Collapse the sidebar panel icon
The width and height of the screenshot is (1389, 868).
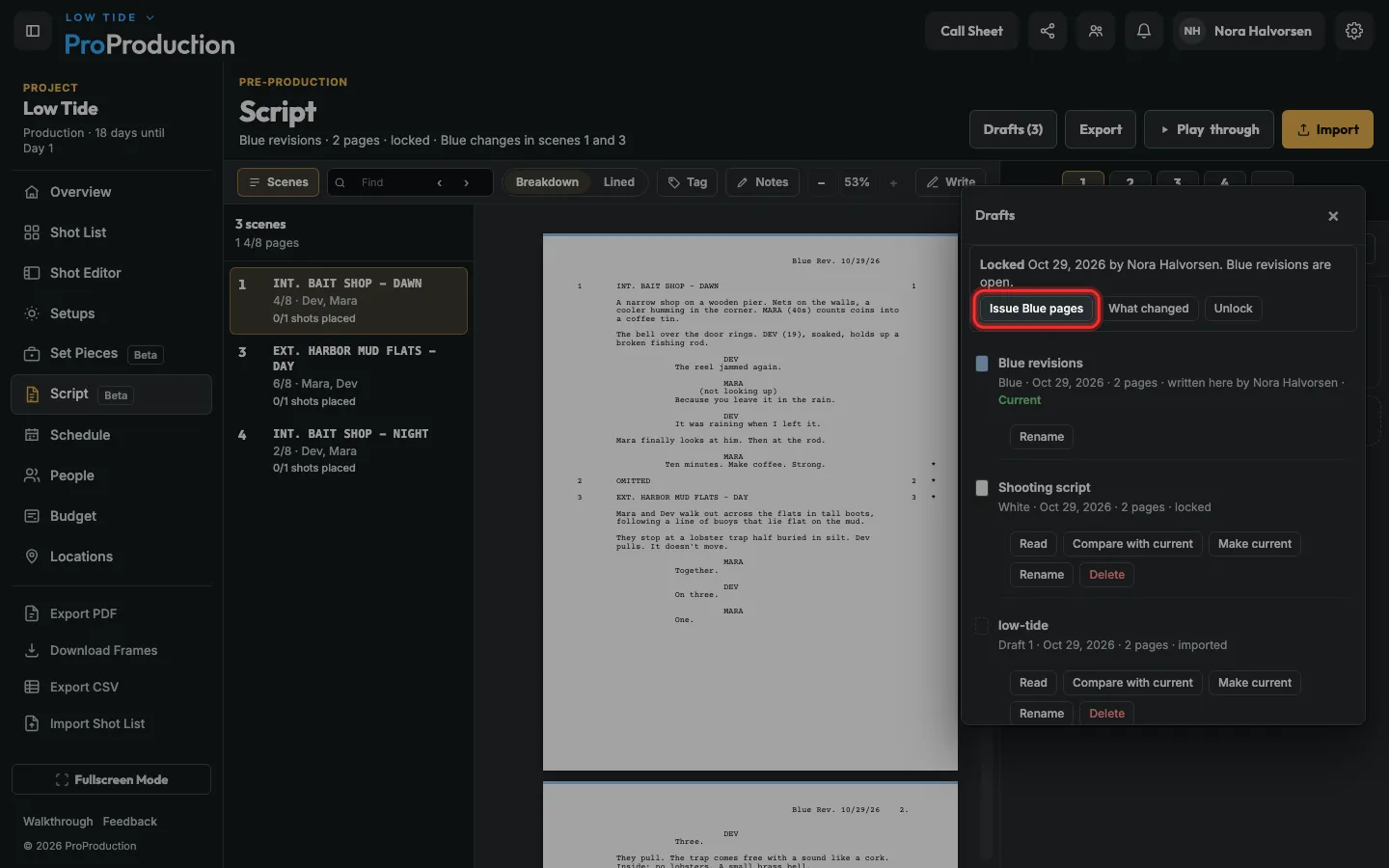[x=33, y=31]
